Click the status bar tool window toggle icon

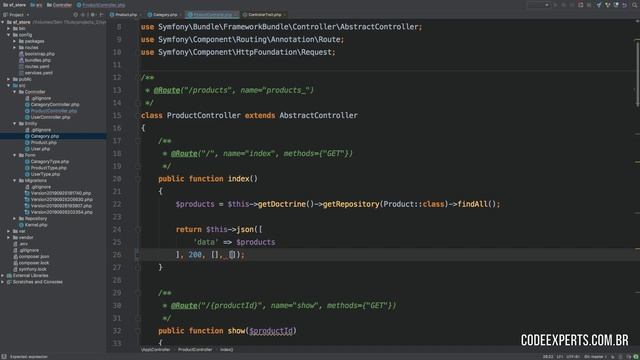point(4,356)
